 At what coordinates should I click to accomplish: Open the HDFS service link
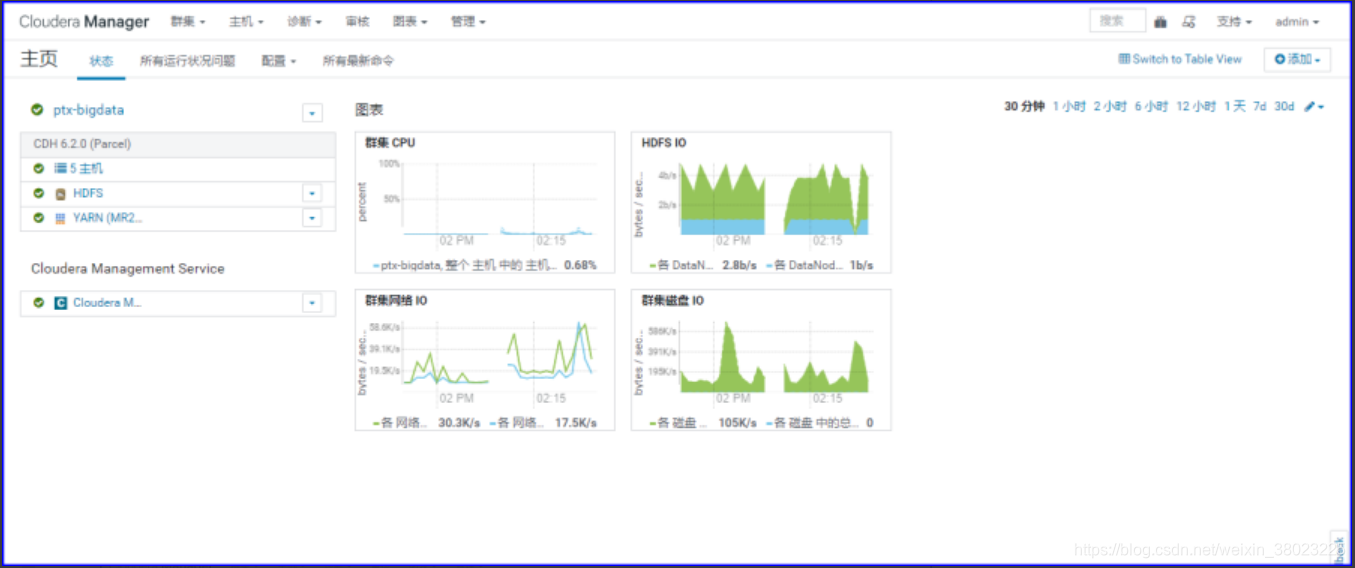[88, 193]
